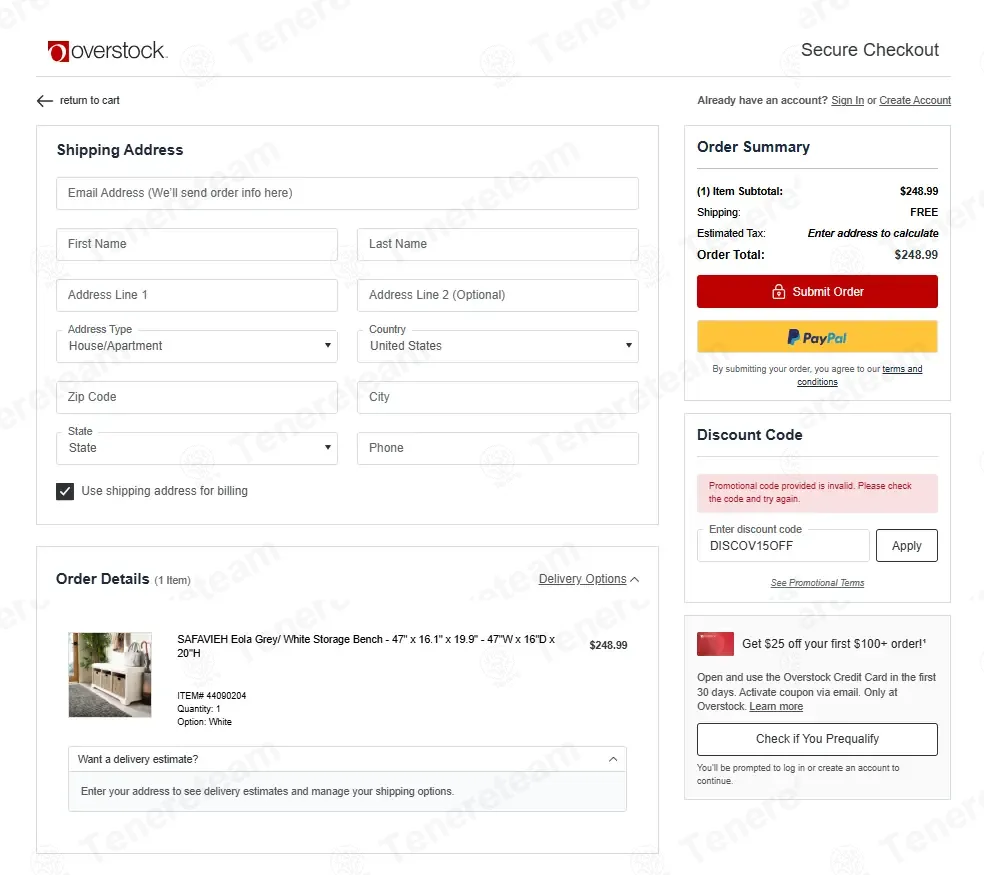Pay with the PayPal button
Viewport: 984px width, 875px height.
coord(817,337)
